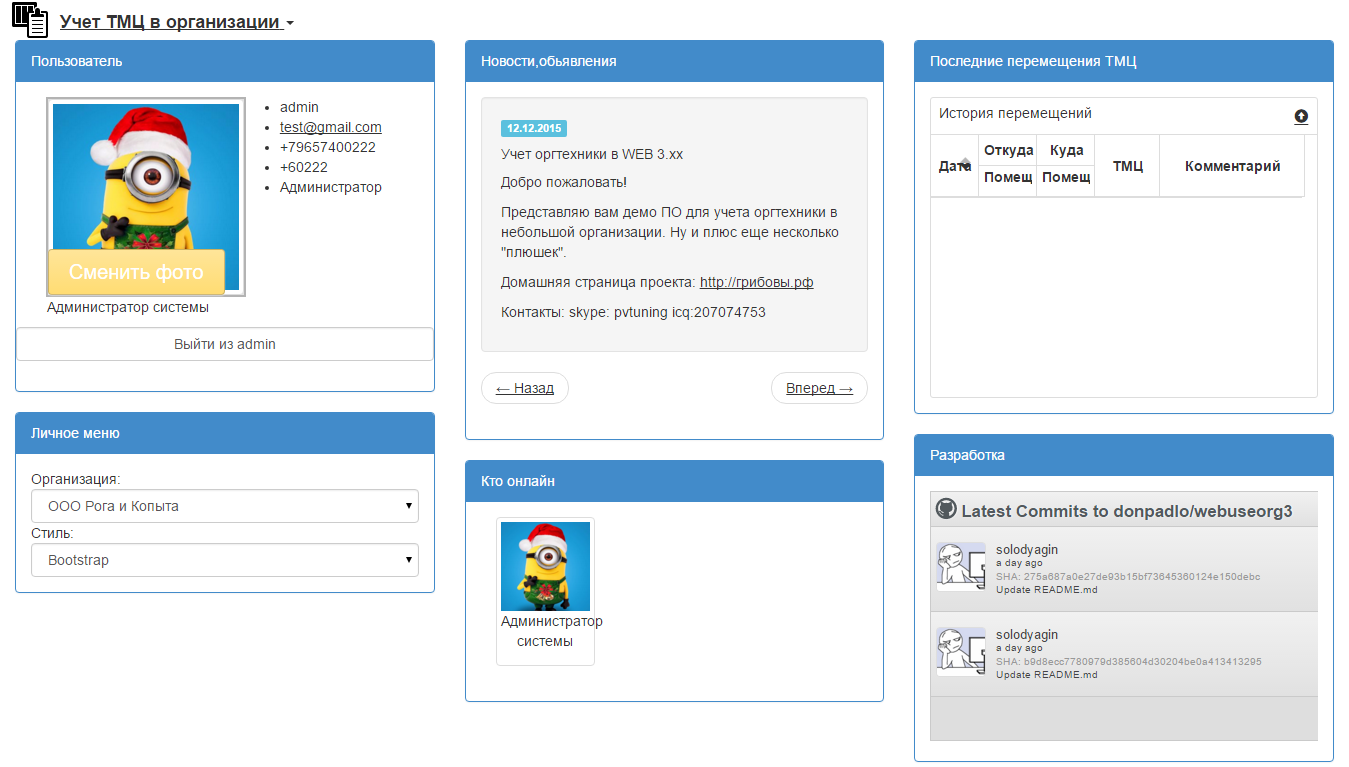
Task: Click second solodyagin commit avatar
Action: [x=960, y=652]
